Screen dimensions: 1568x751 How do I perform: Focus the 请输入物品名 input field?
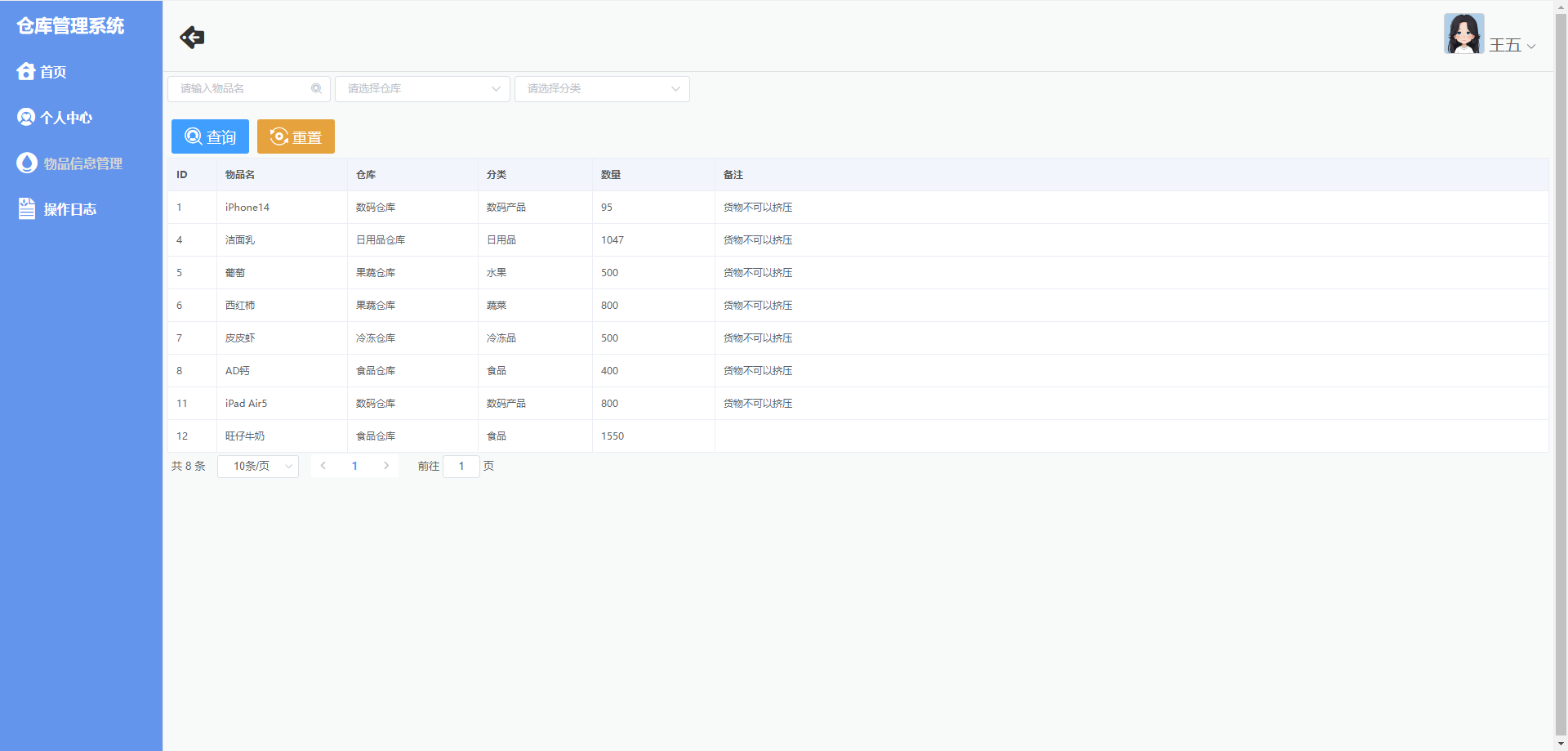241,89
